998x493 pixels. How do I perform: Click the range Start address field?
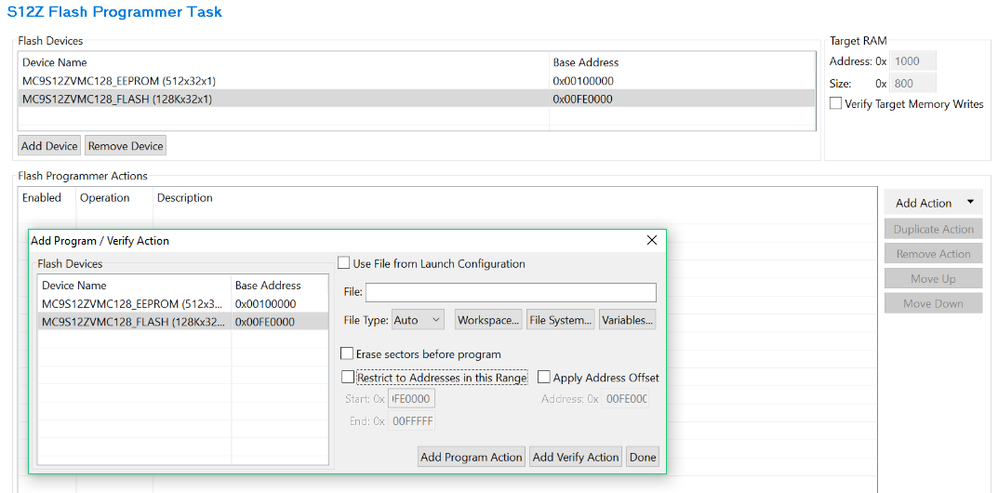(x=411, y=399)
